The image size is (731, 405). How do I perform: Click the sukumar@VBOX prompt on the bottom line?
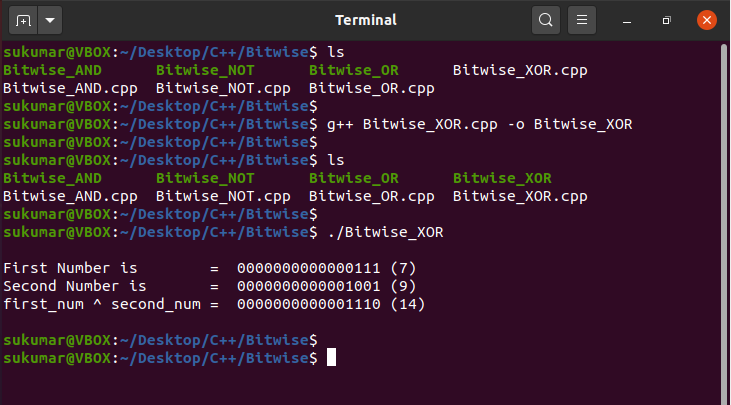pos(58,357)
